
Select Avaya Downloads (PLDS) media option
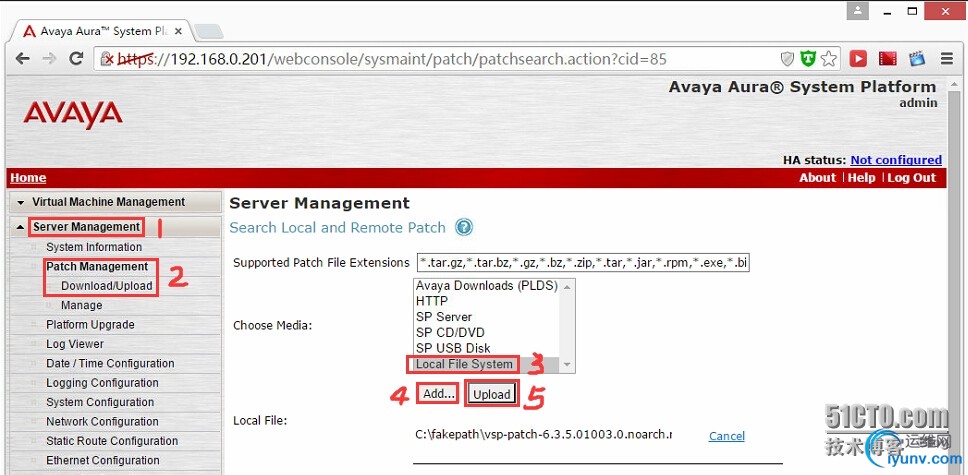[486, 286]
